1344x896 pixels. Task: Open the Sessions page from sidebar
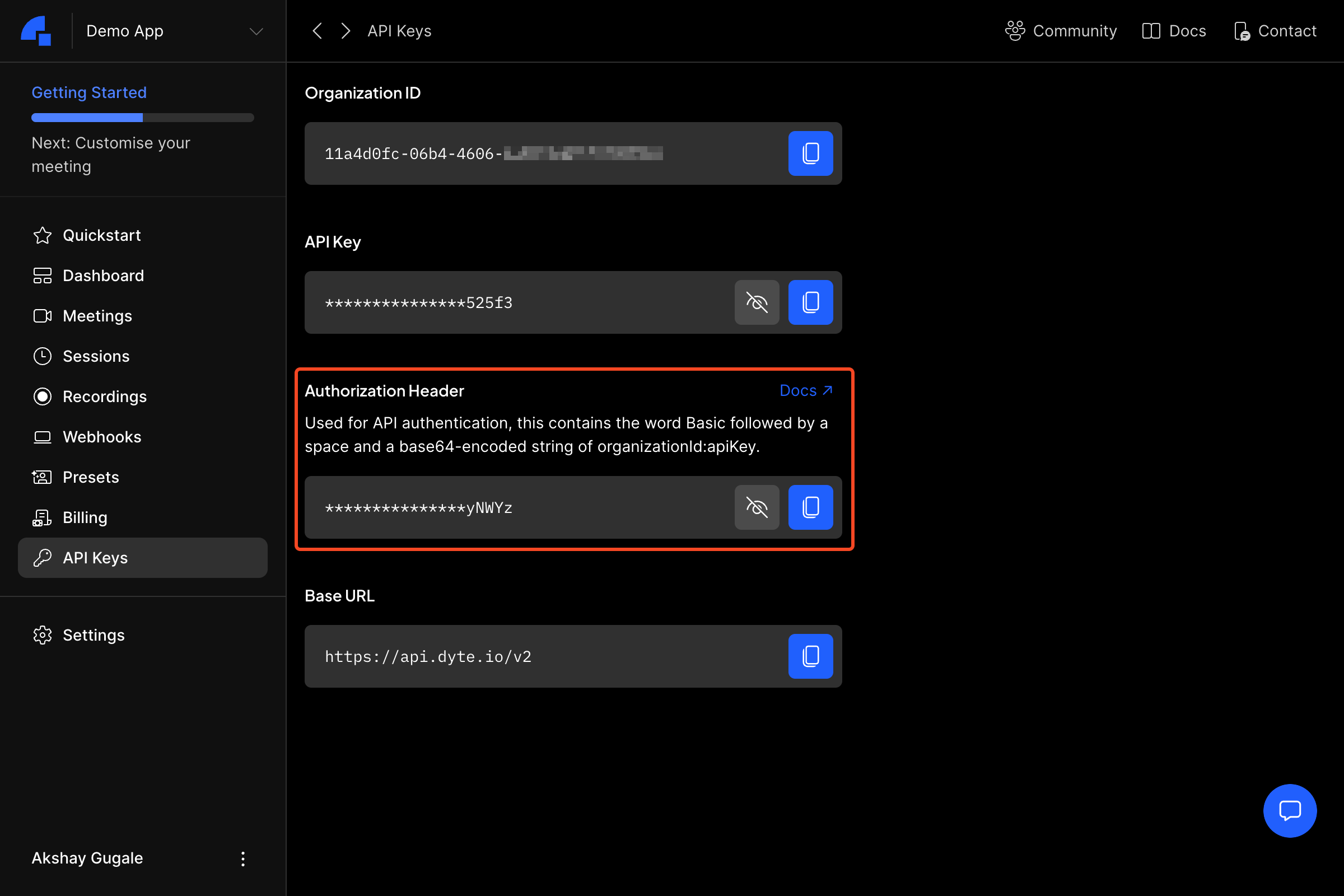[x=95, y=356]
